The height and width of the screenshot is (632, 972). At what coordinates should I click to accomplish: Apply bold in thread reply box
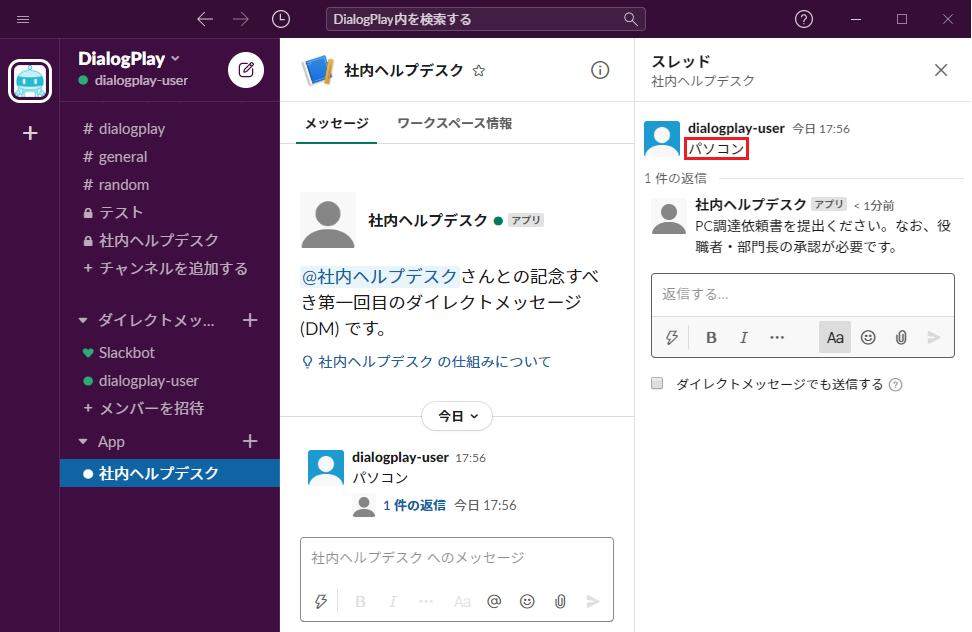click(711, 337)
